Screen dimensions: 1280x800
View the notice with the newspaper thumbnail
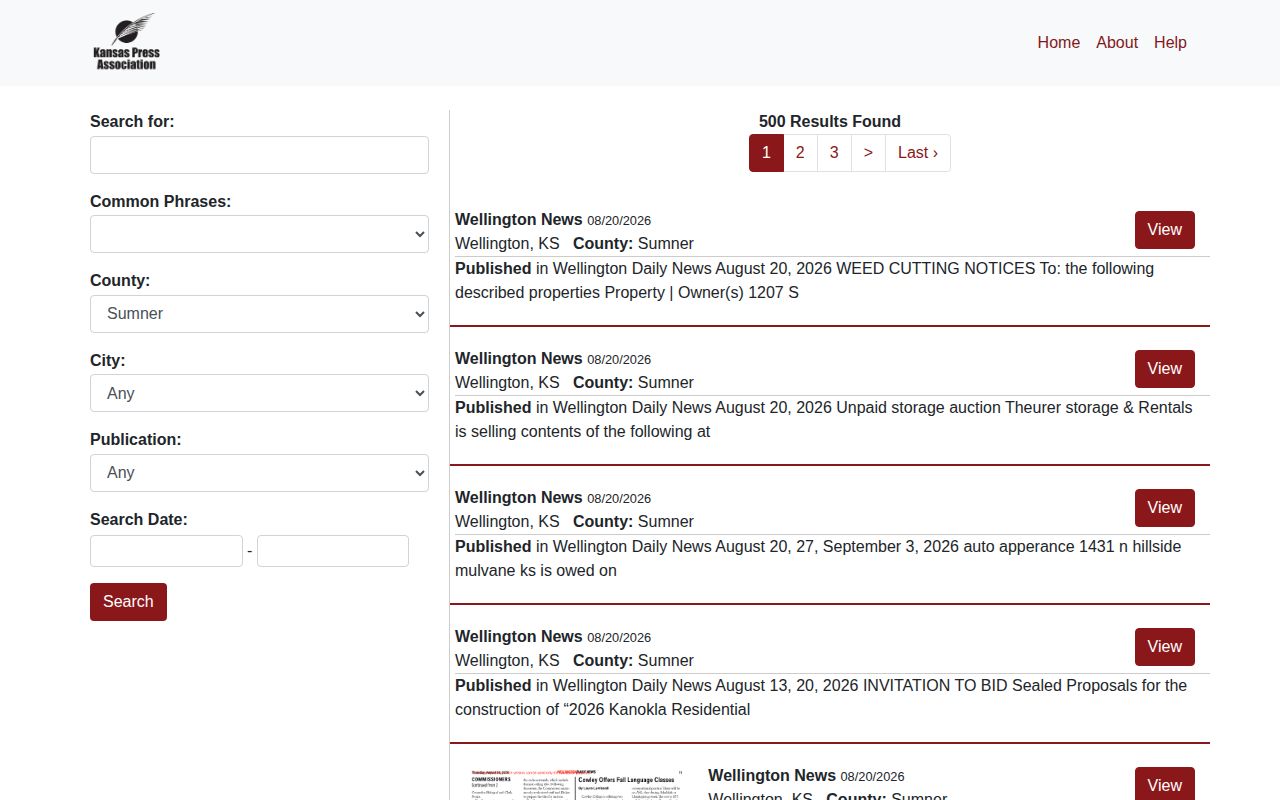click(1164, 785)
